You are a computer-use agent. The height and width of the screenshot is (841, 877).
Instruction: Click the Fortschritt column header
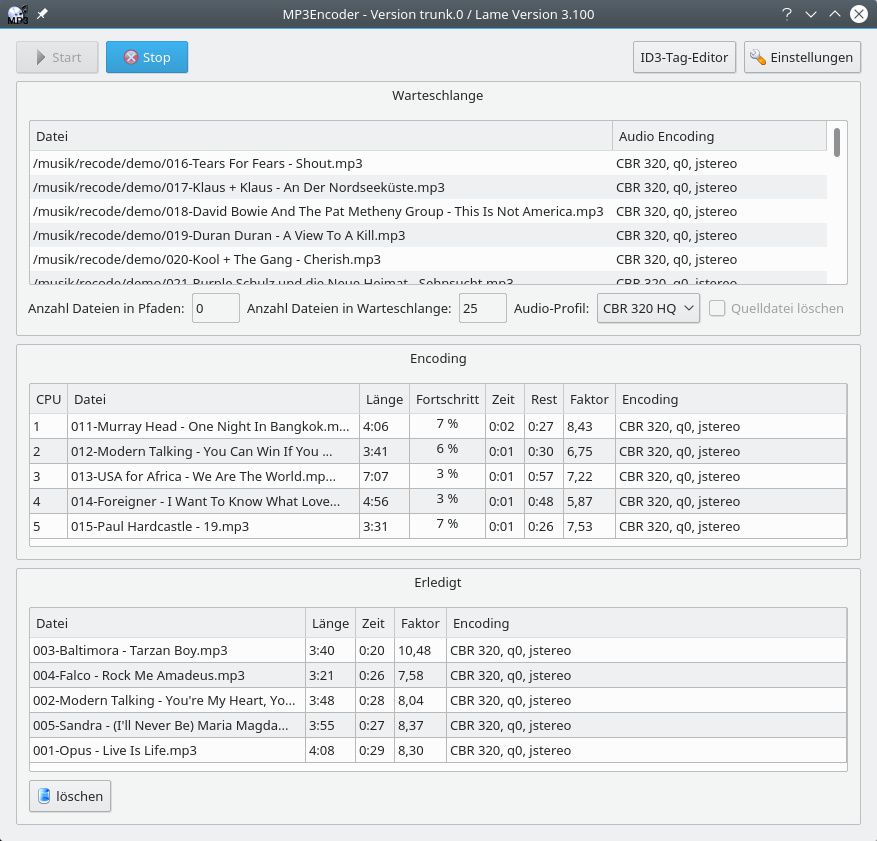click(447, 399)
